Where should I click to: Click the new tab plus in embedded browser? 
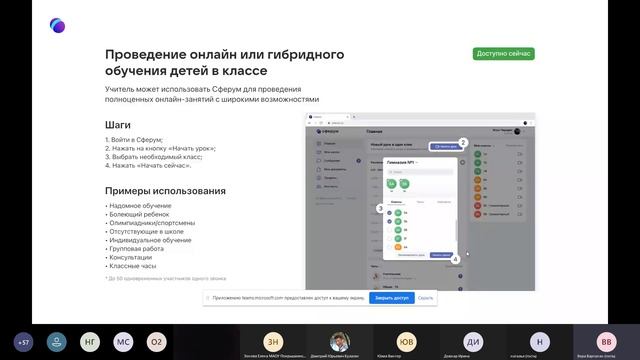coord(354,117)
